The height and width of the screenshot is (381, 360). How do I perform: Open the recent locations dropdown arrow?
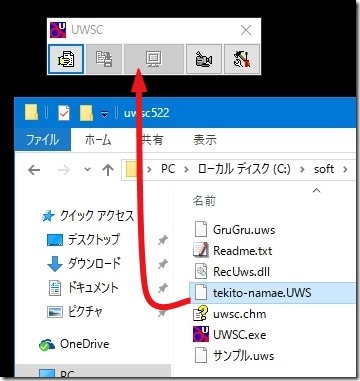pyautogui.click(x=88, y=170)
